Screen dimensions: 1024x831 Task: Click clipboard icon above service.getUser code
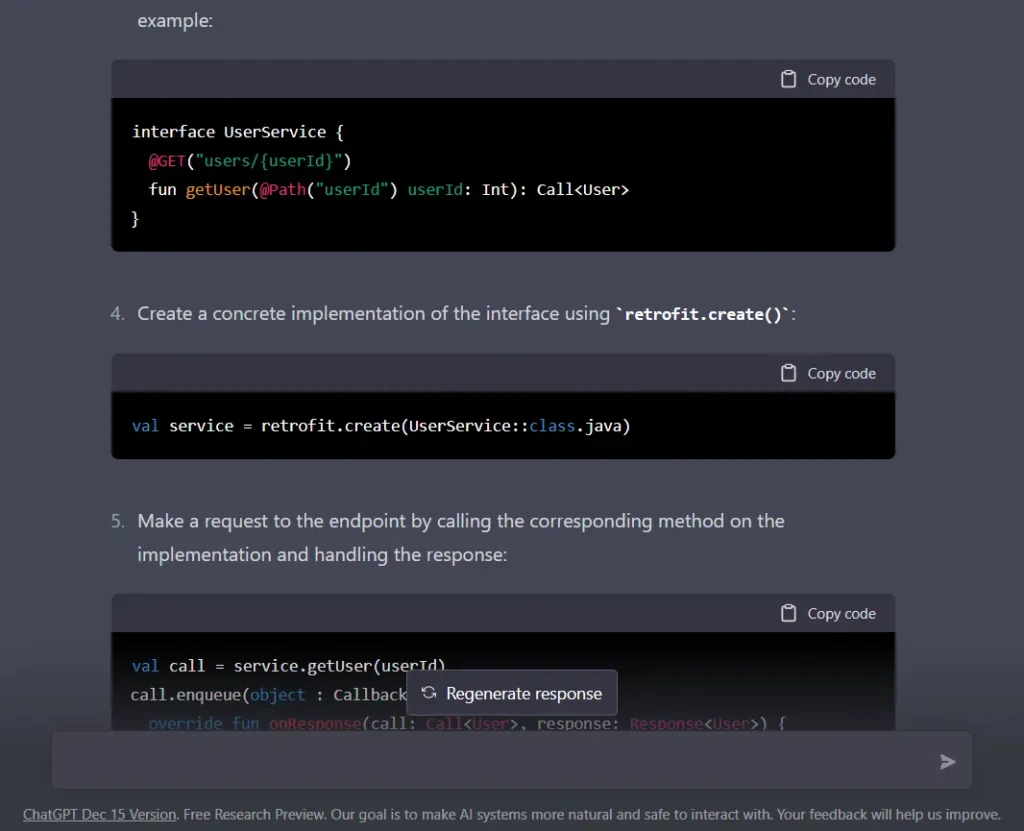click(x=788, y=613)
